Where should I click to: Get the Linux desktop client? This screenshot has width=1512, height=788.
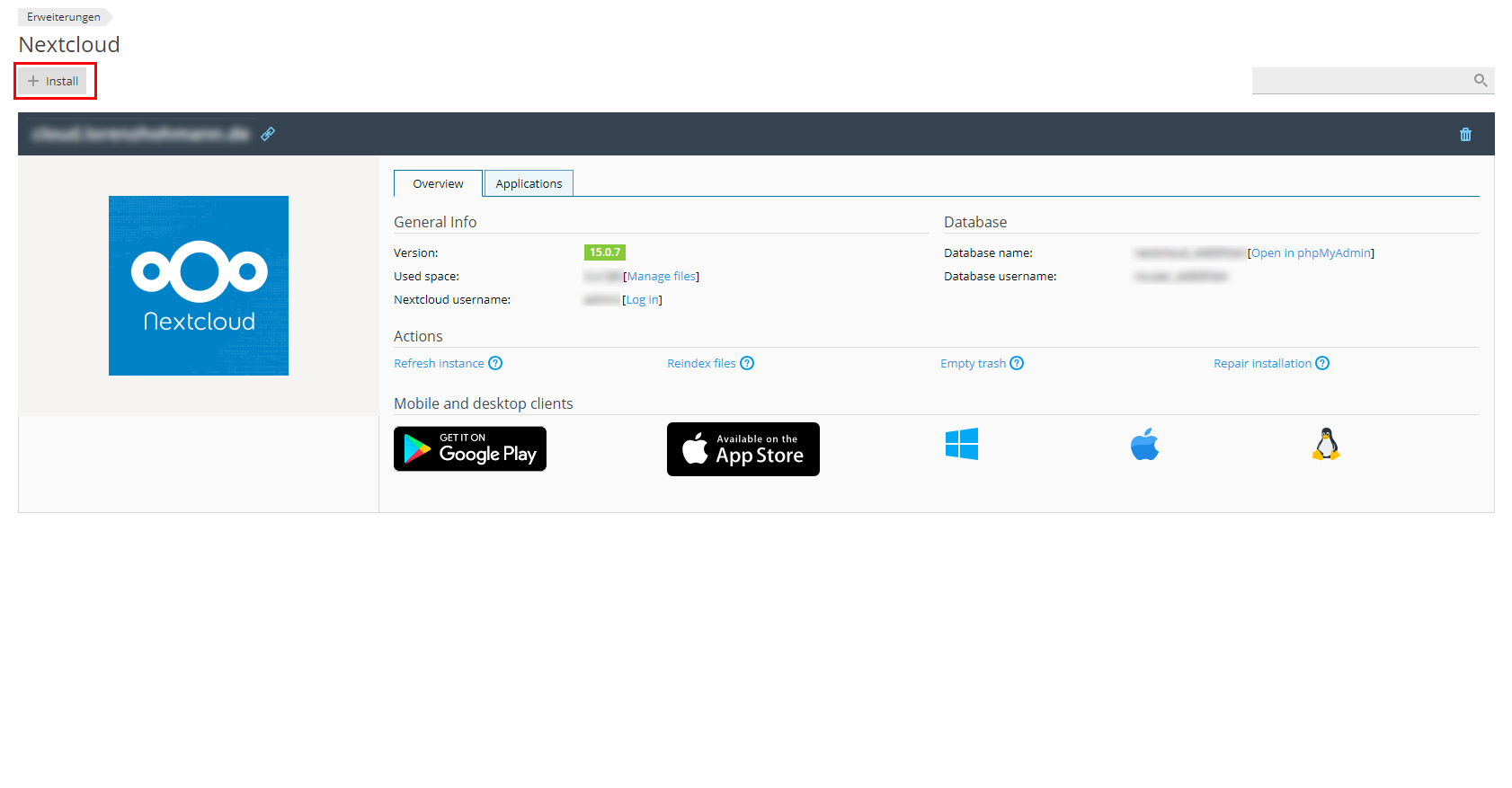click(x=1326, y=444)
